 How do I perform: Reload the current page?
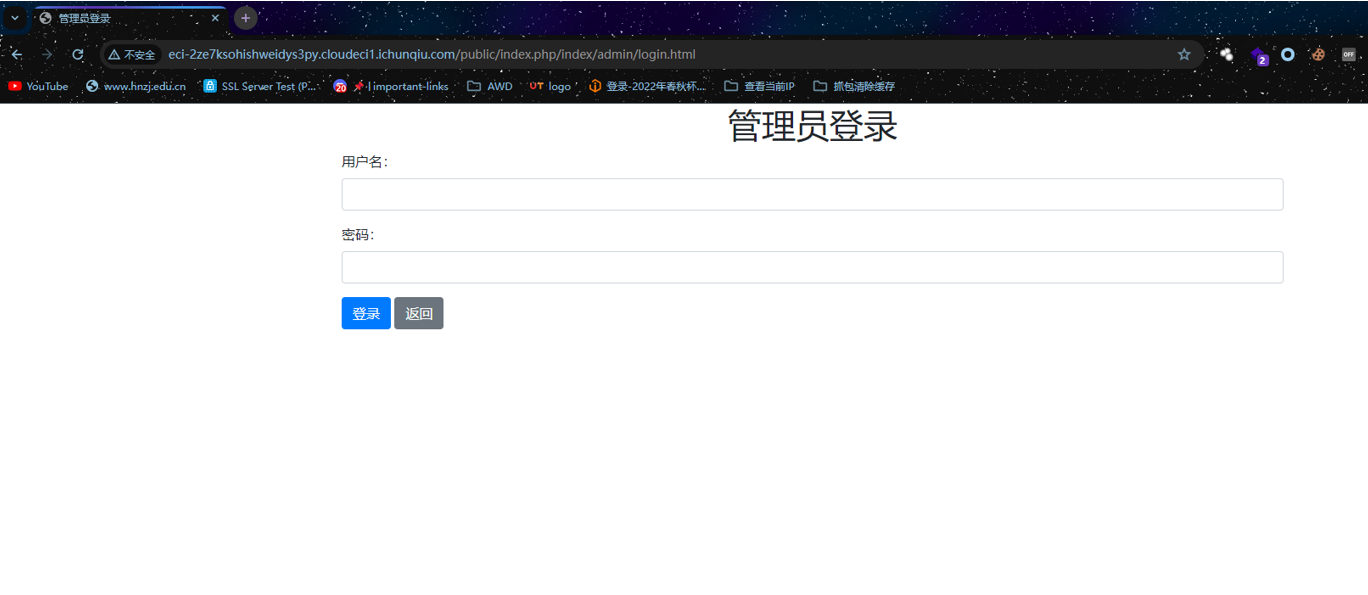pos(78,54)
